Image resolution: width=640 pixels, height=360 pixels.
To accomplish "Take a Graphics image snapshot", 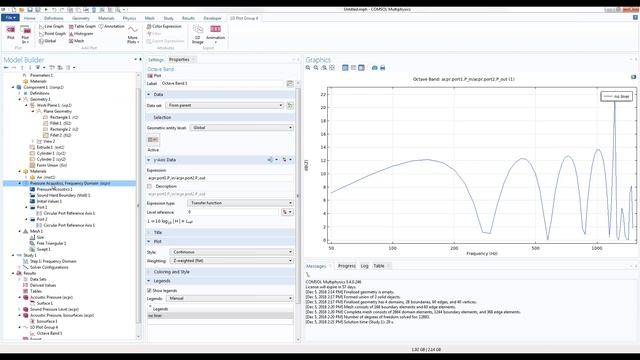I will coord(374,68).
